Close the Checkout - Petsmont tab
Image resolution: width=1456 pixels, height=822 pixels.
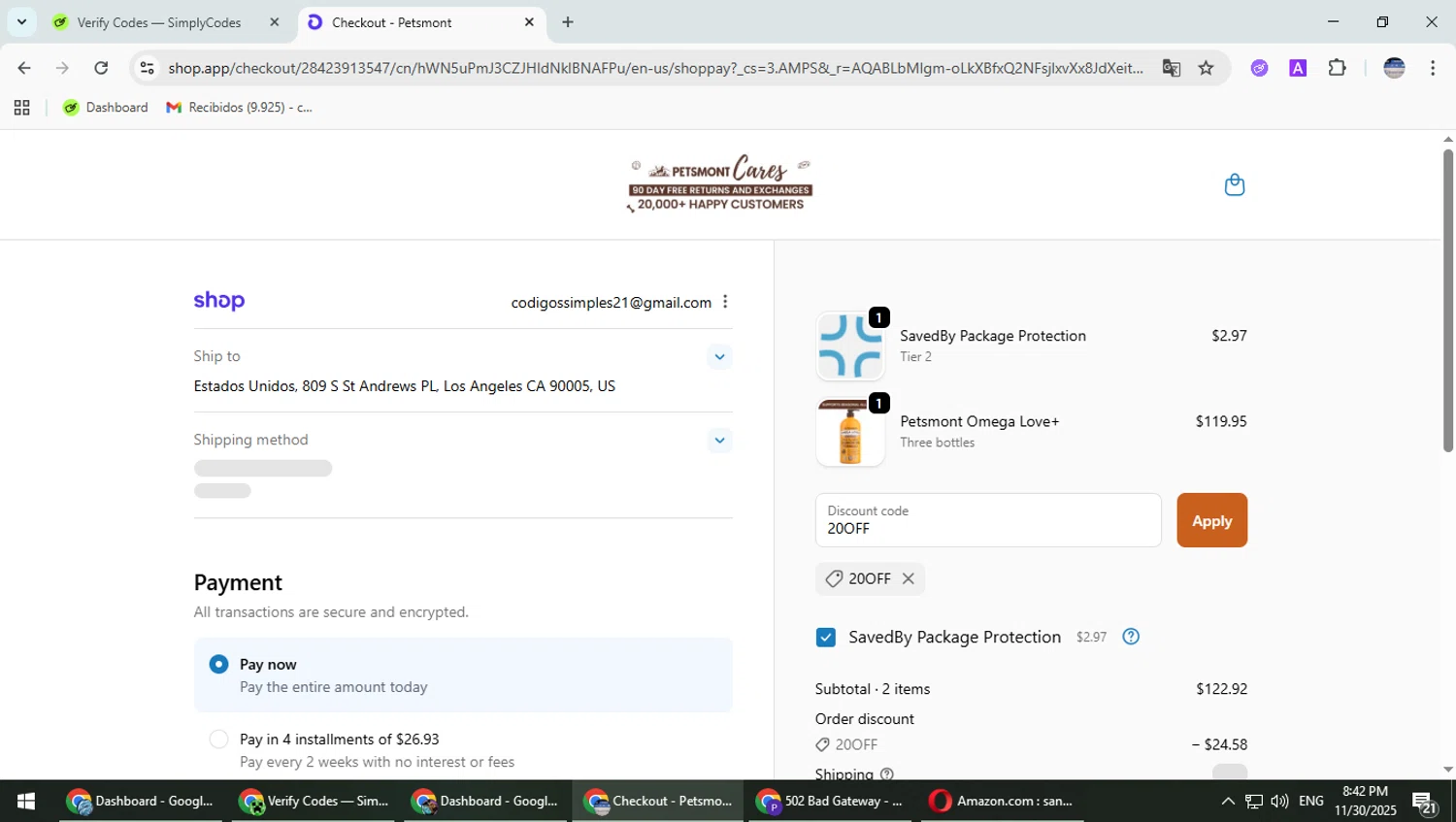point(529,22)
